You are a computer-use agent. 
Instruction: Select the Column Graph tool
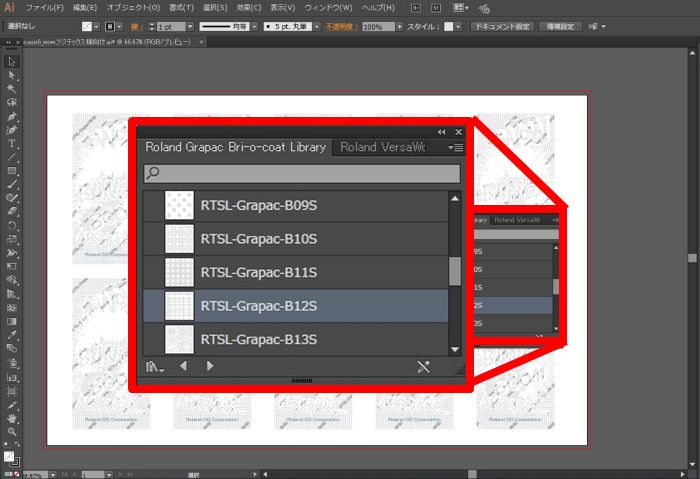pyautogui.click(x=12, y=377)
